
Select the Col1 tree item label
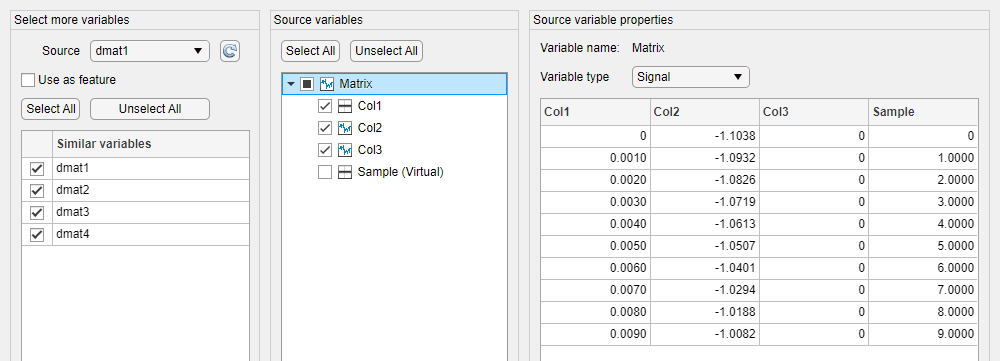pos(370,106)
